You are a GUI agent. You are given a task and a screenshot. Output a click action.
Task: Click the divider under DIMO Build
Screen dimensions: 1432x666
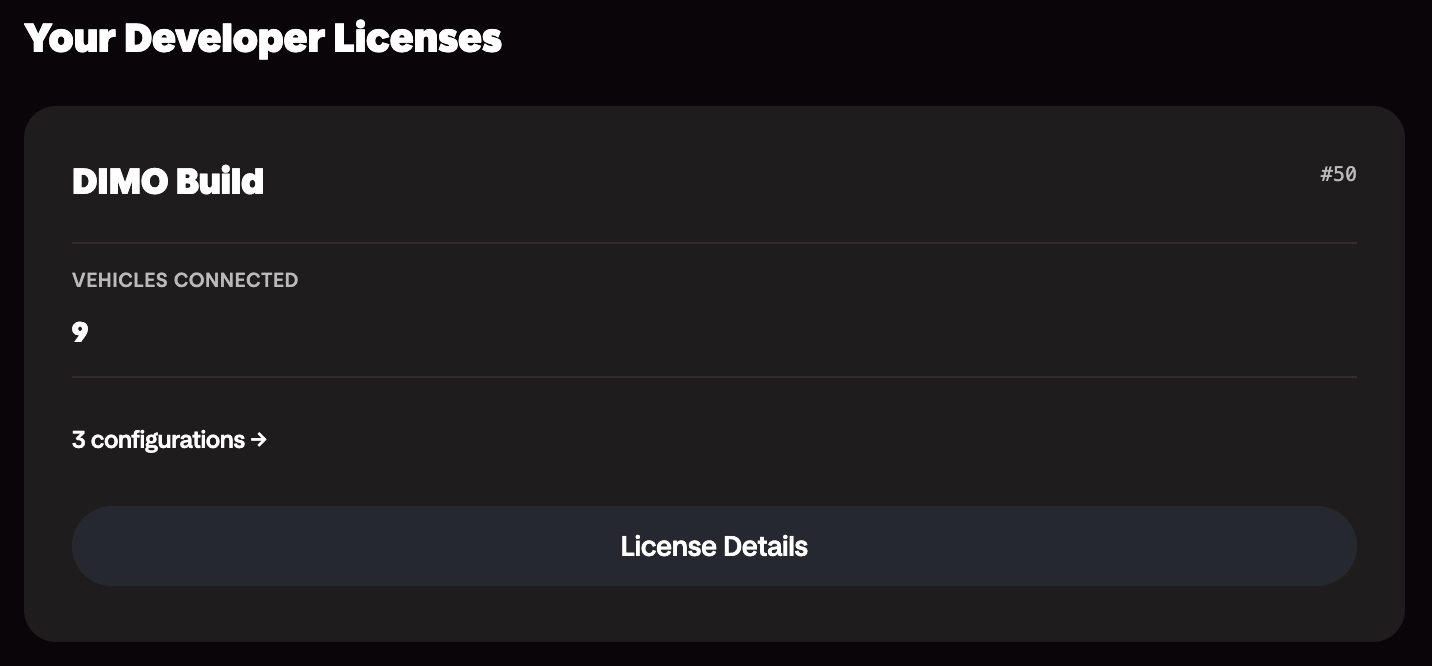pyautogui.click(x=714, y=241)
